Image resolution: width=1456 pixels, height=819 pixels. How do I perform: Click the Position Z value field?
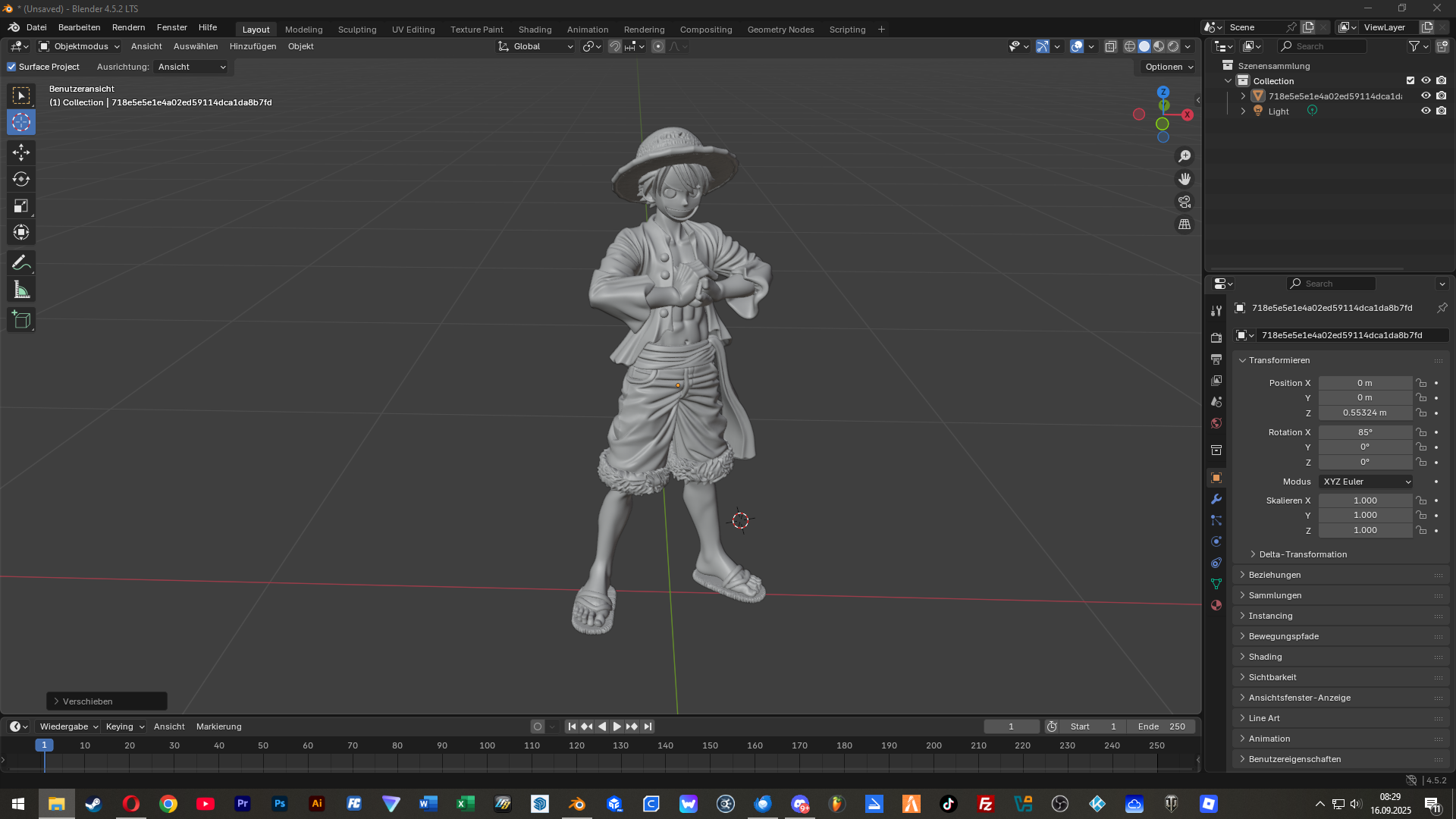coord(1365,413)
